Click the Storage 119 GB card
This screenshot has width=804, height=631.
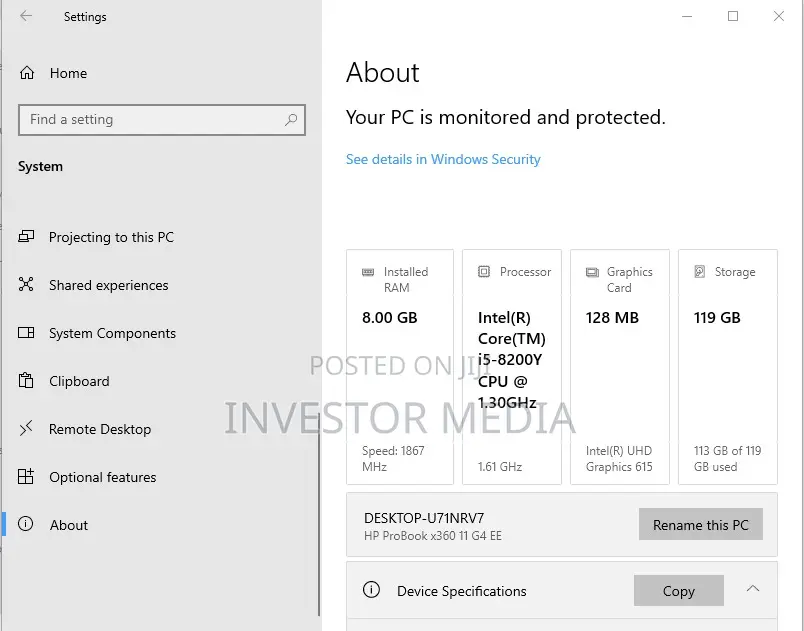[728, 367]
